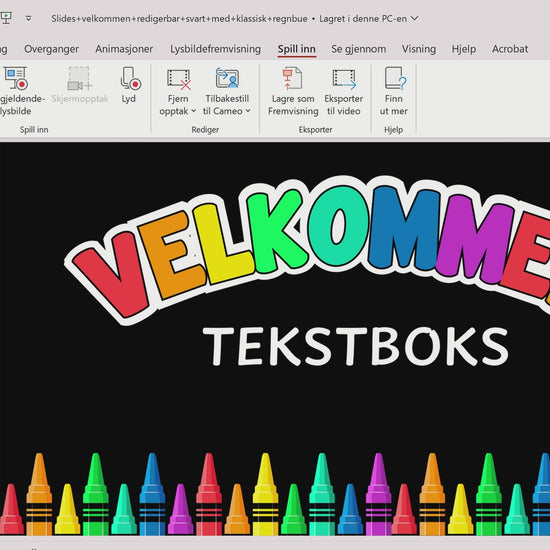Open the customize quick access toolbar arrow
The image size is (550, 550).
pos(28,18)
